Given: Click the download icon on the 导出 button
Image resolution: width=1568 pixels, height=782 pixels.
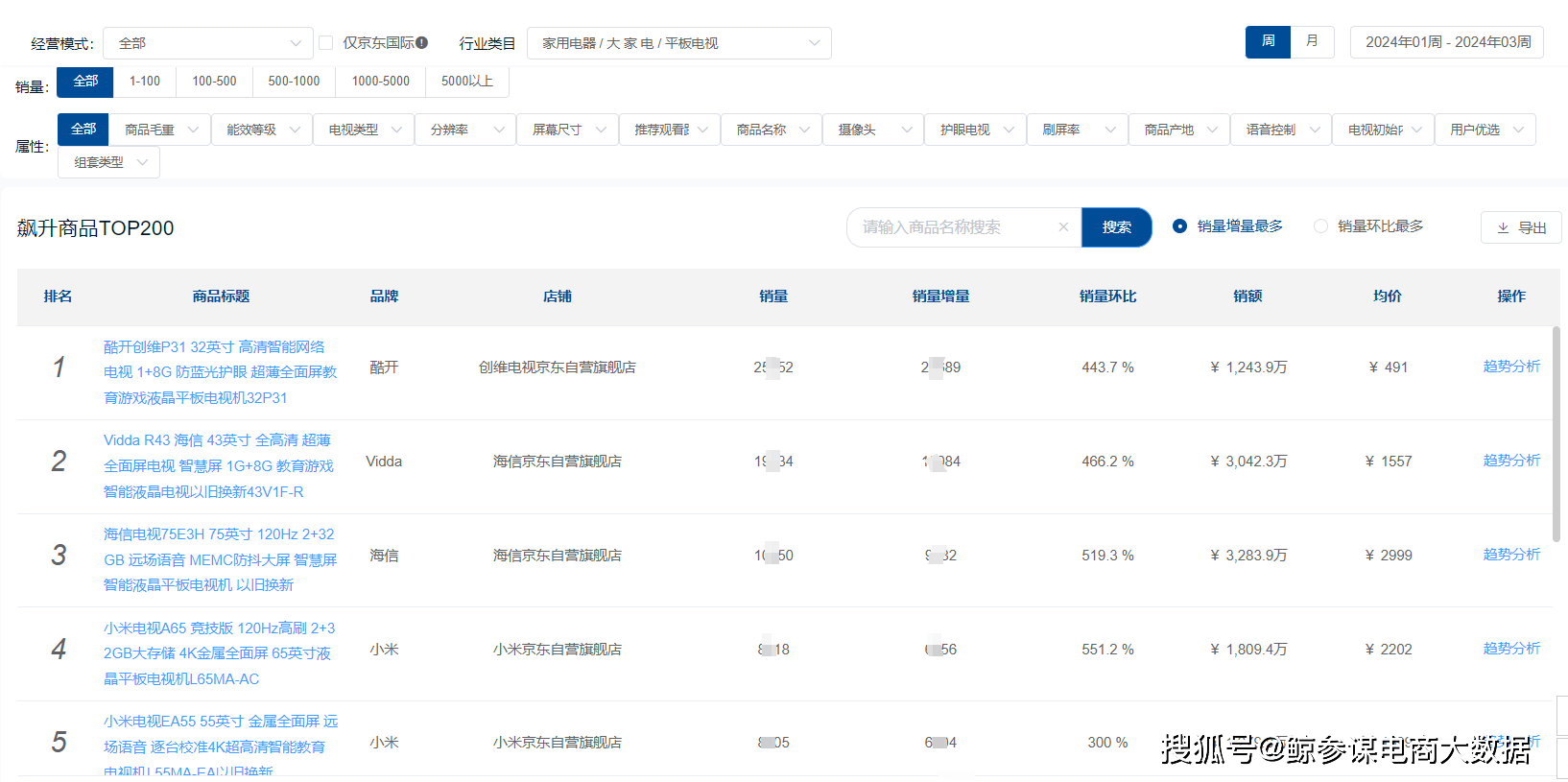Looking at the screenshot, I should (1503, 227).
